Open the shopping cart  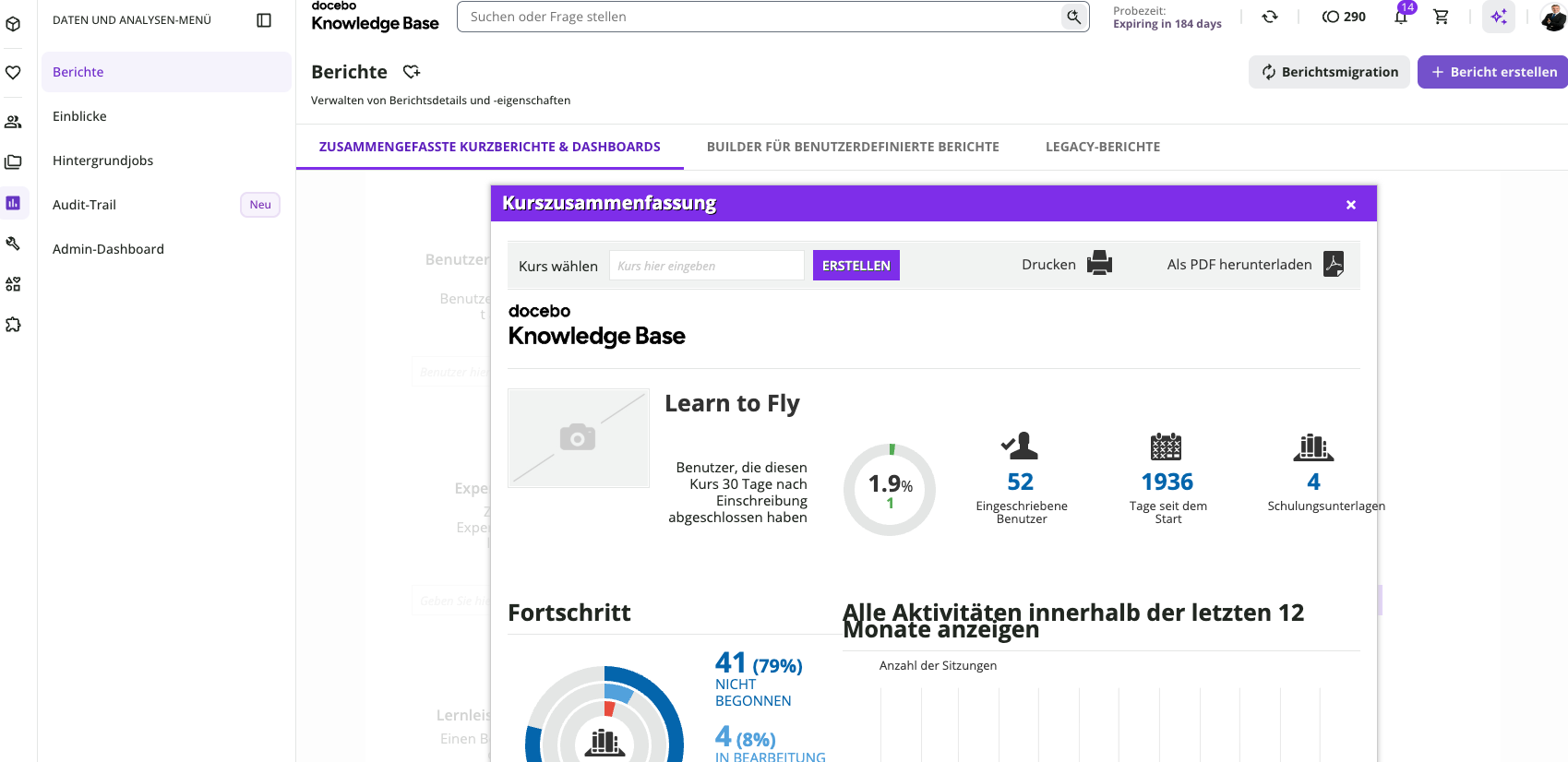(1441, 17)
